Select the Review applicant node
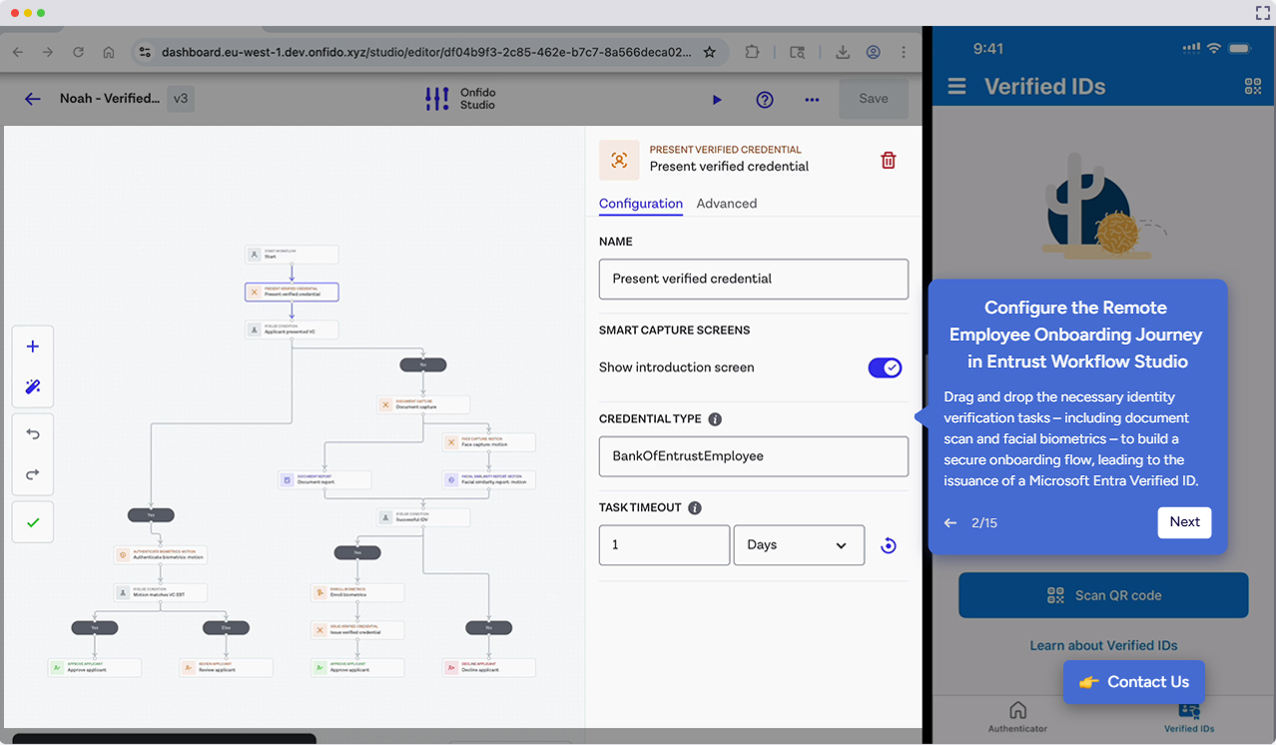Viewport: 1276px width, 745px height. coord(226,667)
